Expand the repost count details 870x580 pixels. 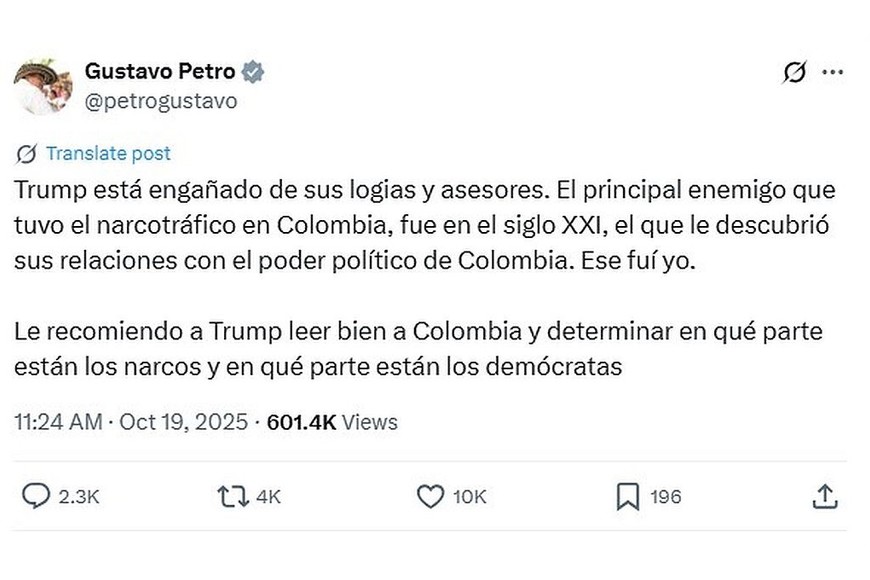266,495
